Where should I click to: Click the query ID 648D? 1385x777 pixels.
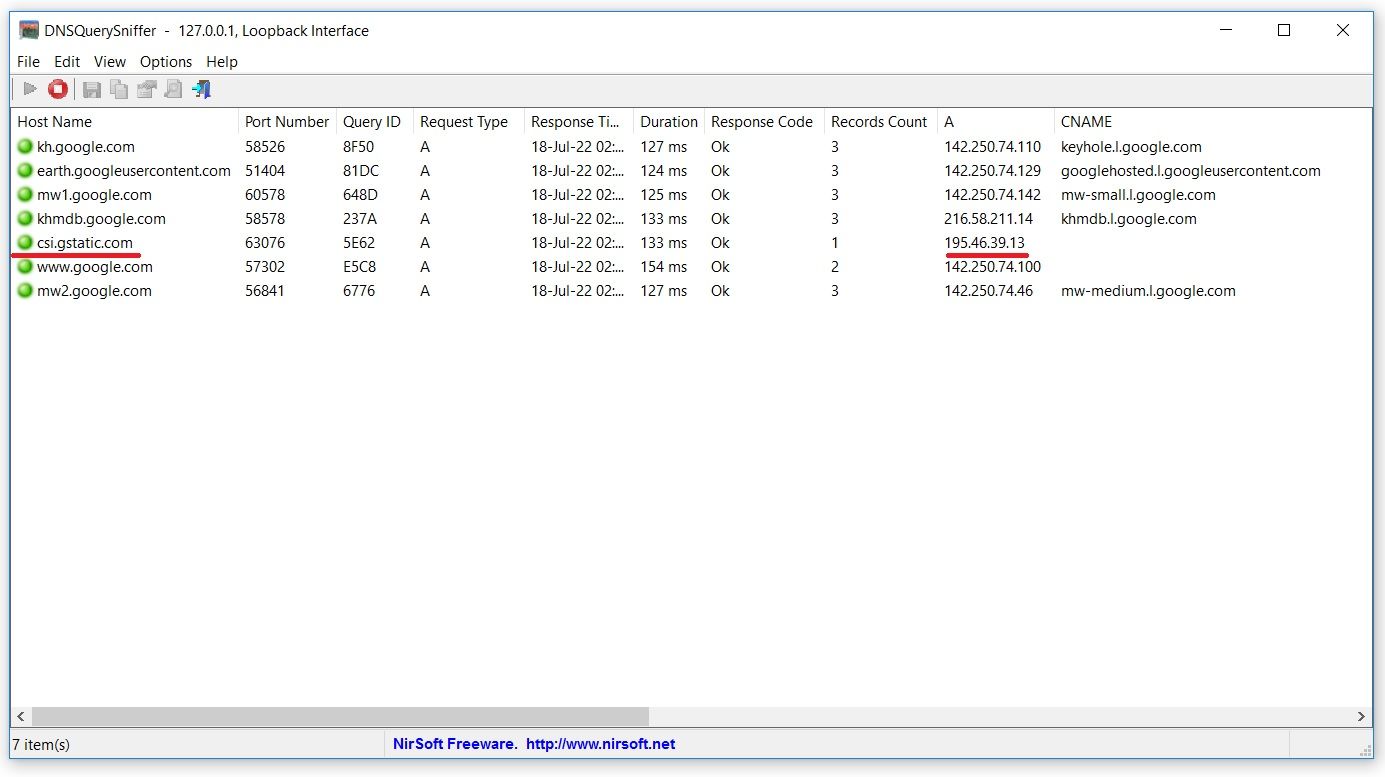coord(360,194)
